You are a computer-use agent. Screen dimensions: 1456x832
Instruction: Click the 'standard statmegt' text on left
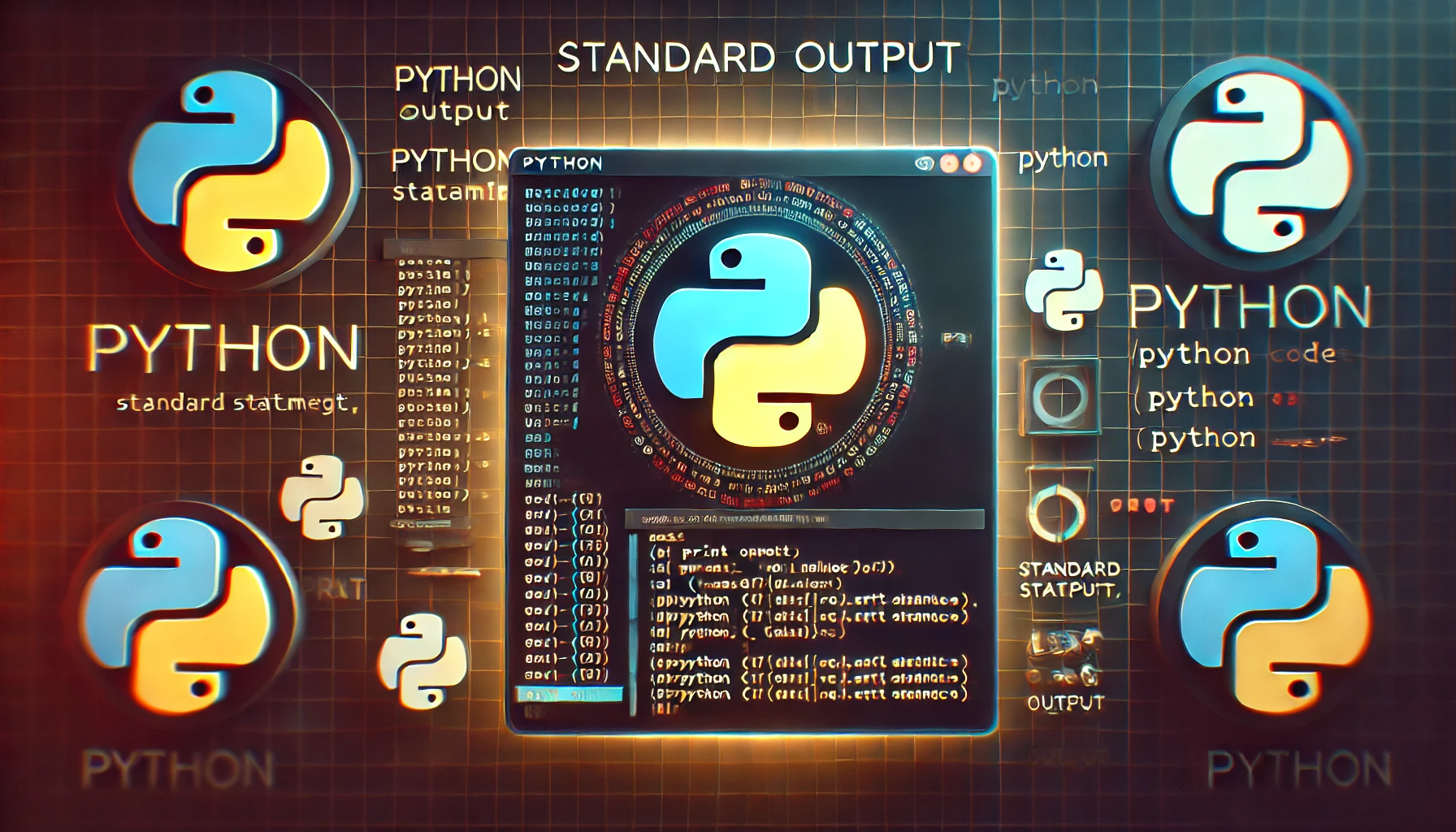236,403
